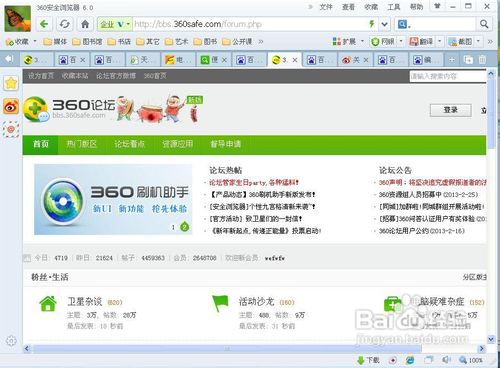Click the 设为首页 link
This screenshot has height=368, width=500.
[x=41, y=76]
